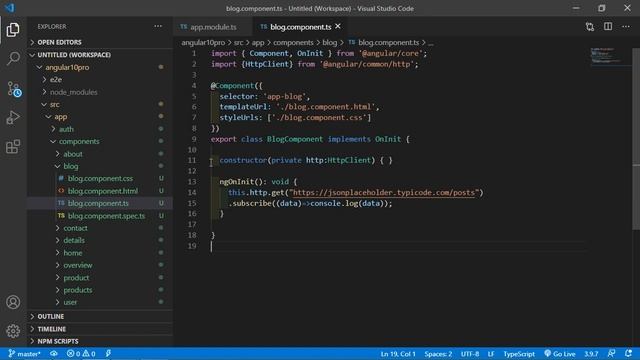Open the Extensions view
This screenshot has width=640, height=360.
[x=13, y=147]
